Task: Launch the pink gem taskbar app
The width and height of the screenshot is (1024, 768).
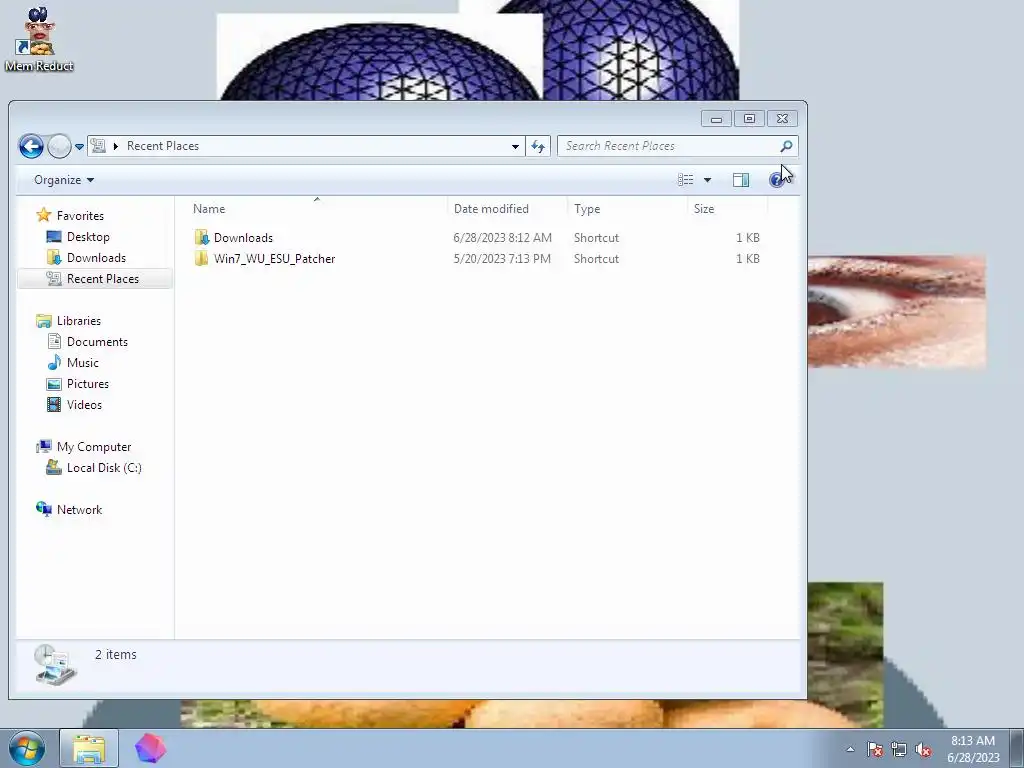Action: [150, 748]
